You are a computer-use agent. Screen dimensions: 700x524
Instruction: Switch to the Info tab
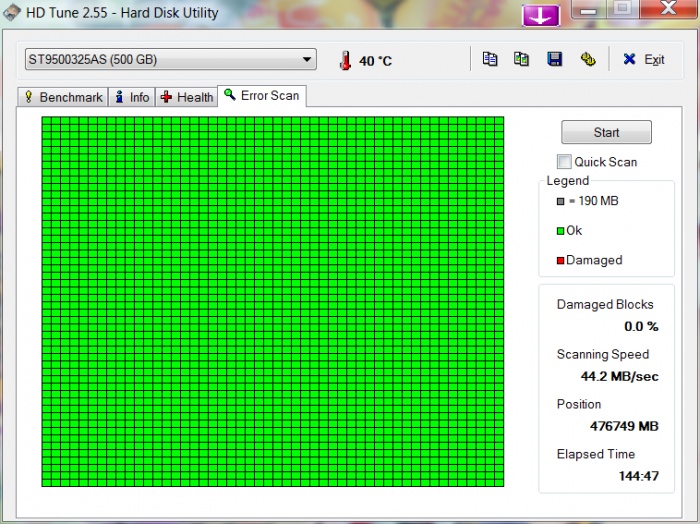pos(132,97)
